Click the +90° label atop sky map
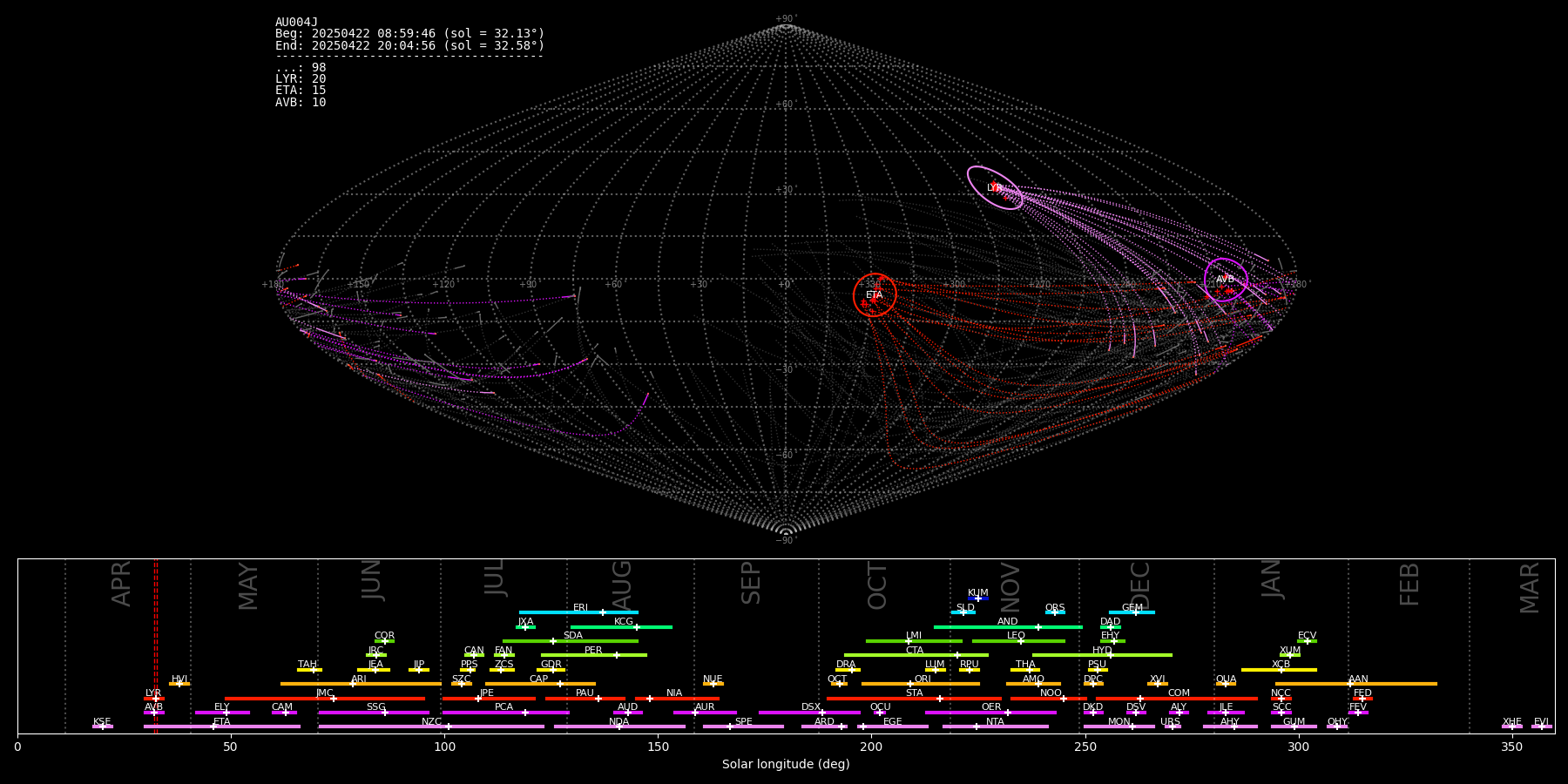 point(786,19)
